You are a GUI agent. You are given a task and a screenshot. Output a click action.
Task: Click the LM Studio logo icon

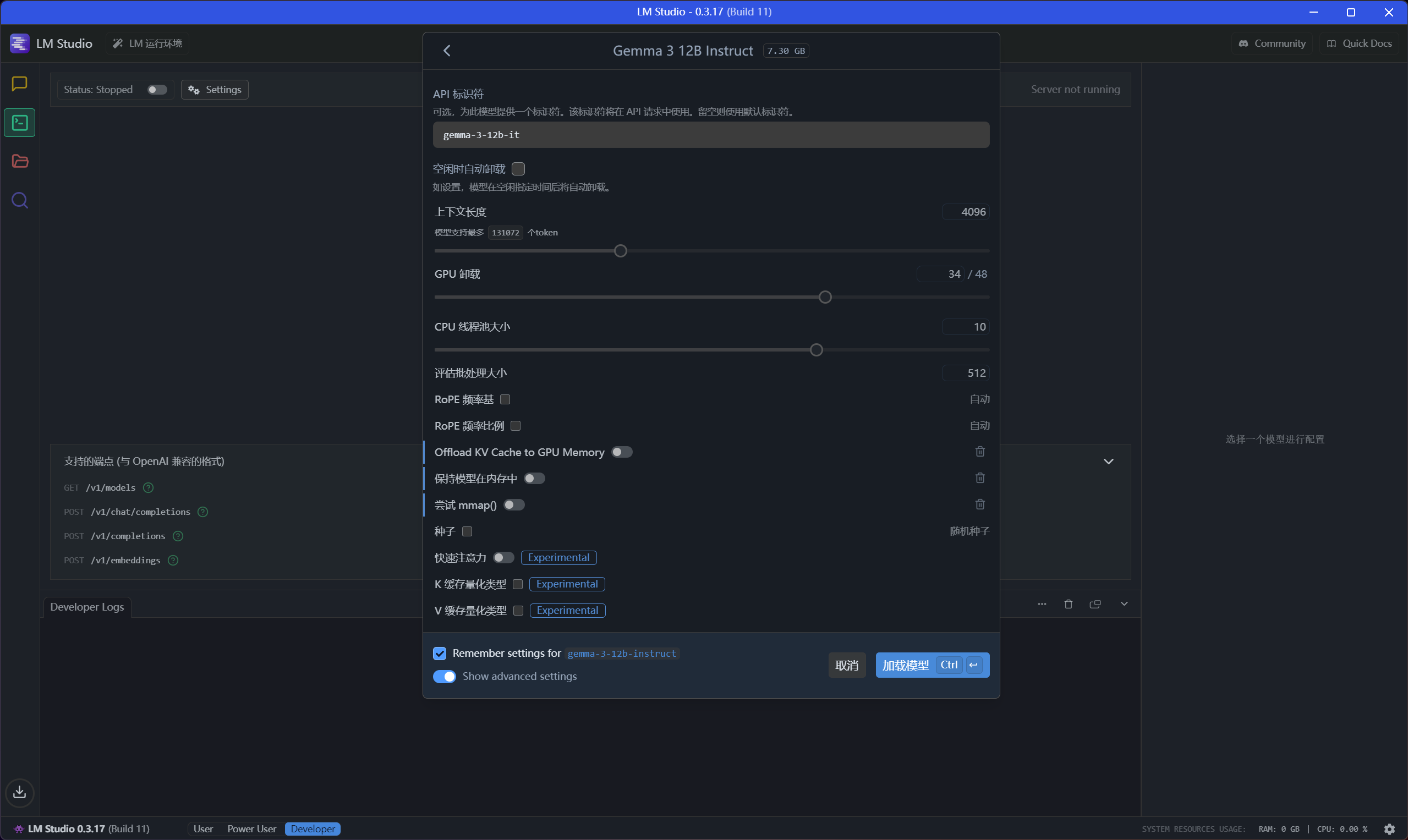click(19, 43)
